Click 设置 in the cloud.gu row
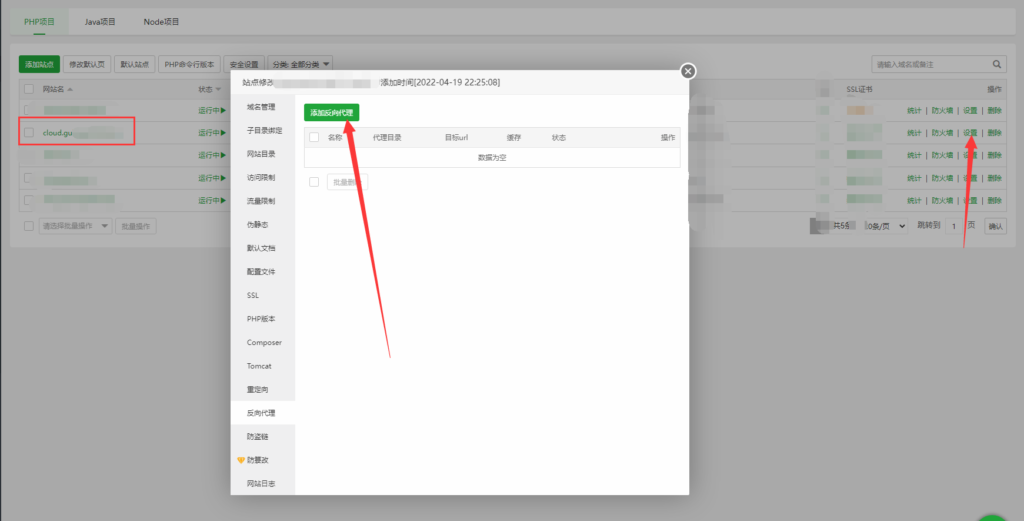This screenshot has width=1024, height=521. 970,133
